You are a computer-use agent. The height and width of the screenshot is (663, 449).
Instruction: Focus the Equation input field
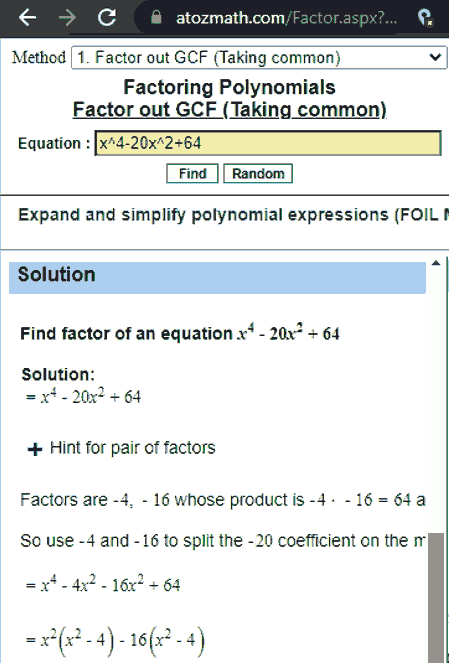coord(268,143)
